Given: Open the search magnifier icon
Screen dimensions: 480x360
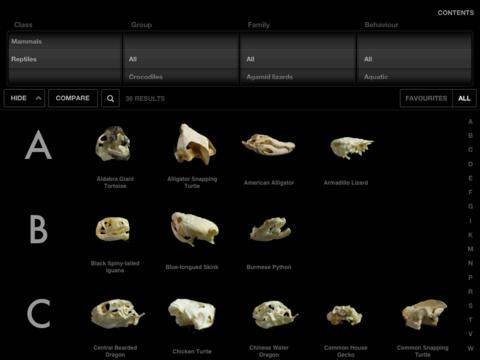Looking at the screenshot, I should (x=110, y=98).
